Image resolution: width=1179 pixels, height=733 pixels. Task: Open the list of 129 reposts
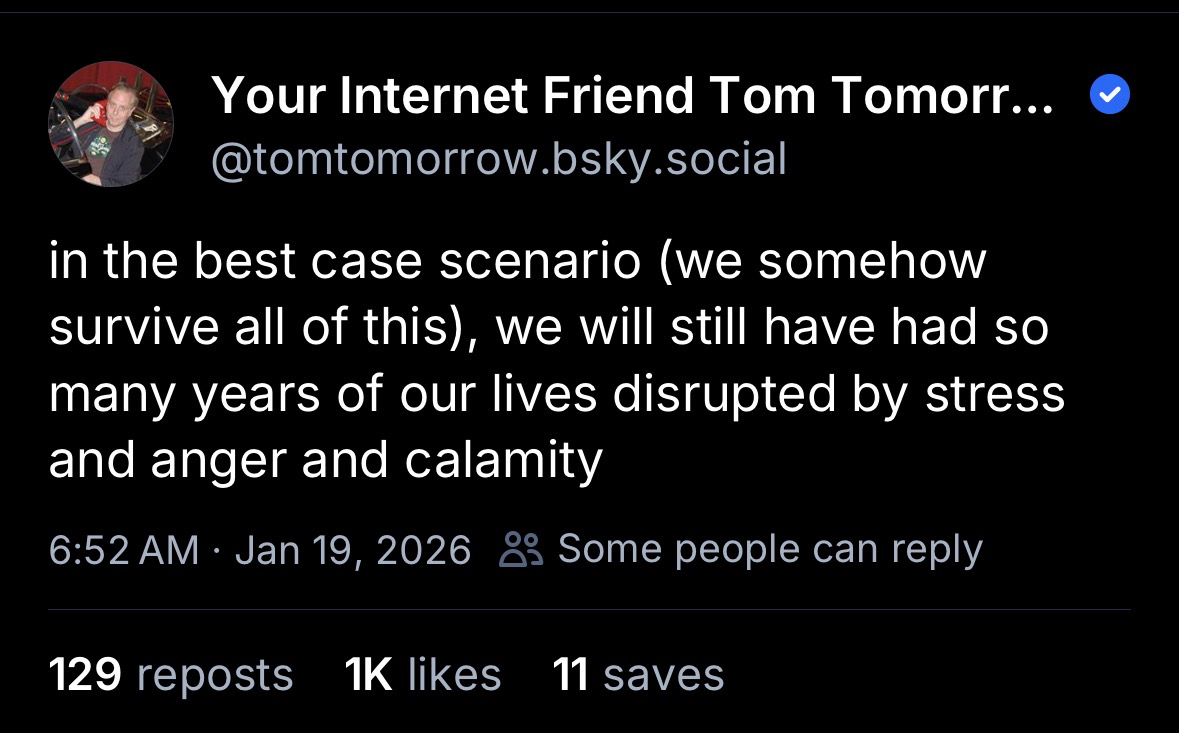(x=170, y=675)
